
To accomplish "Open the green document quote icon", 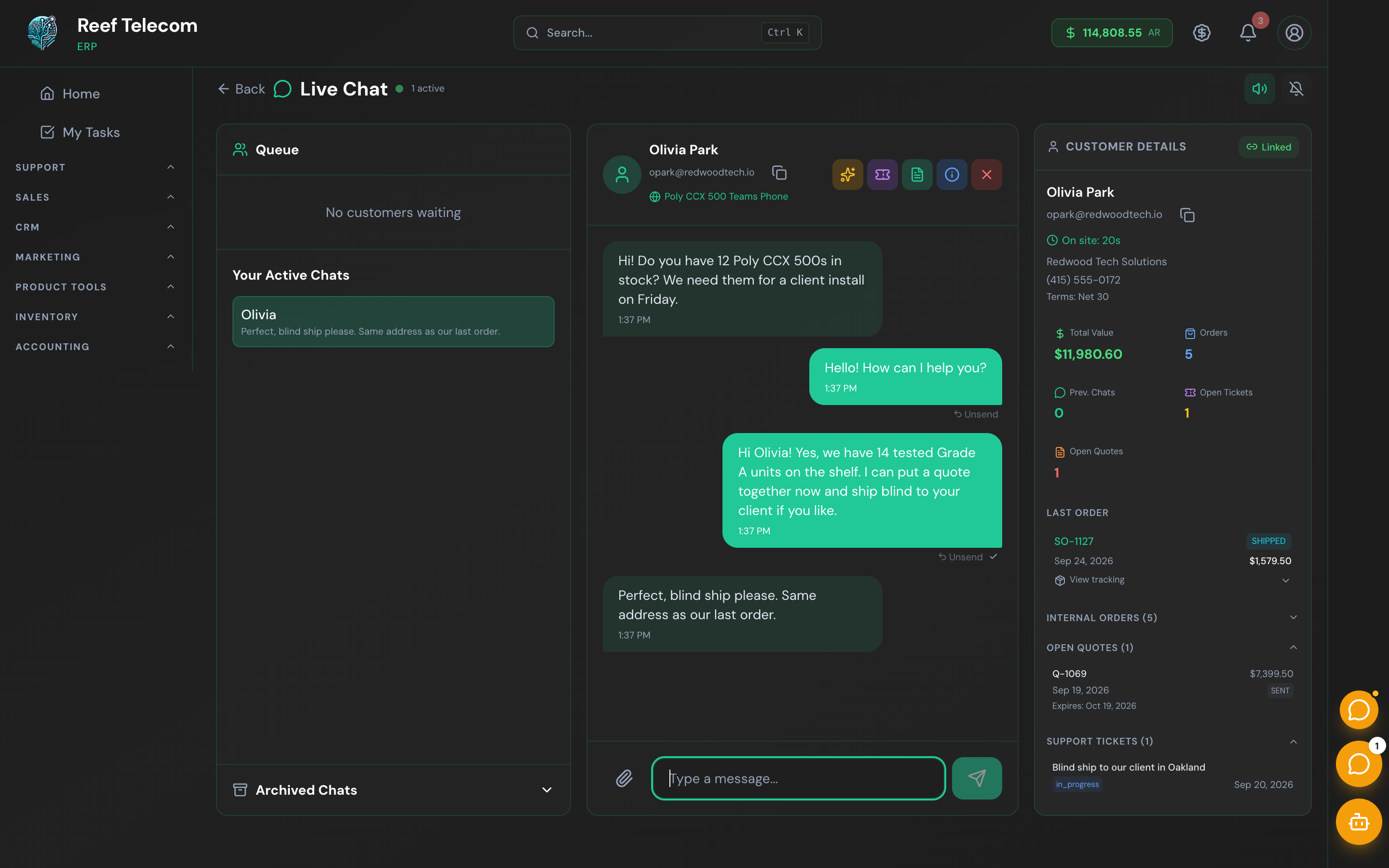I will (917, 175).
